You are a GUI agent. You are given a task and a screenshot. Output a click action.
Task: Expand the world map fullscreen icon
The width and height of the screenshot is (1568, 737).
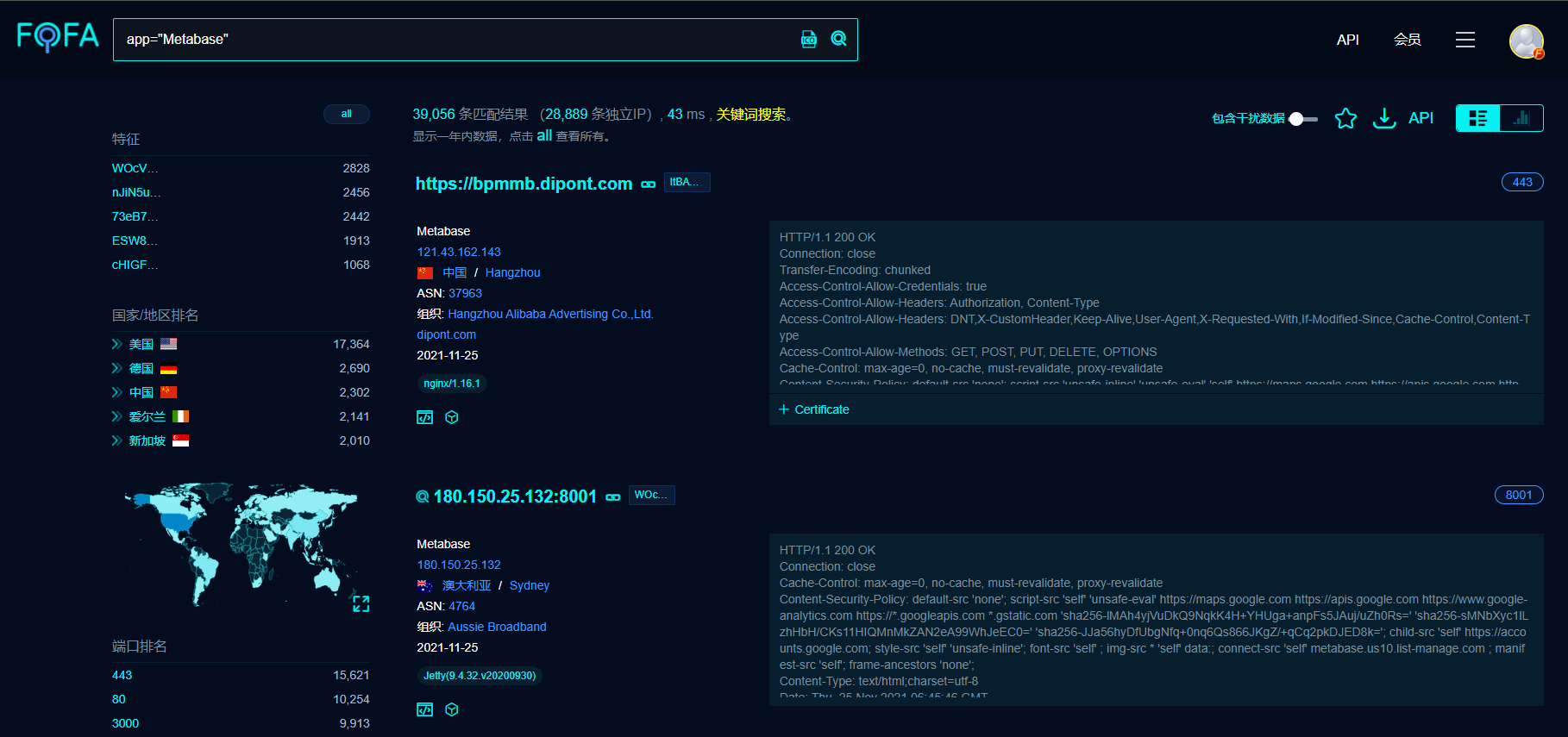click(361, 604)
